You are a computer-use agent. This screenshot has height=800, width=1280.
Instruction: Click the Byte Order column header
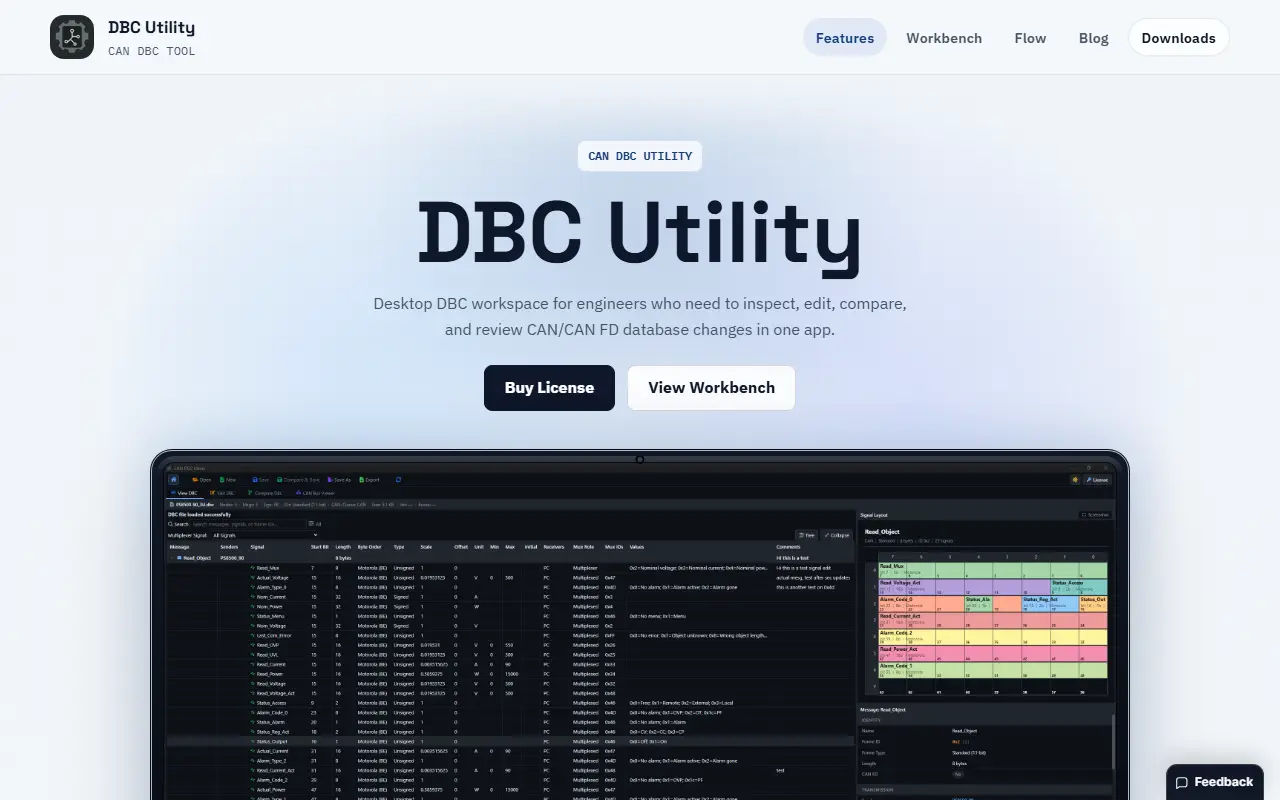tap(369, 547)
